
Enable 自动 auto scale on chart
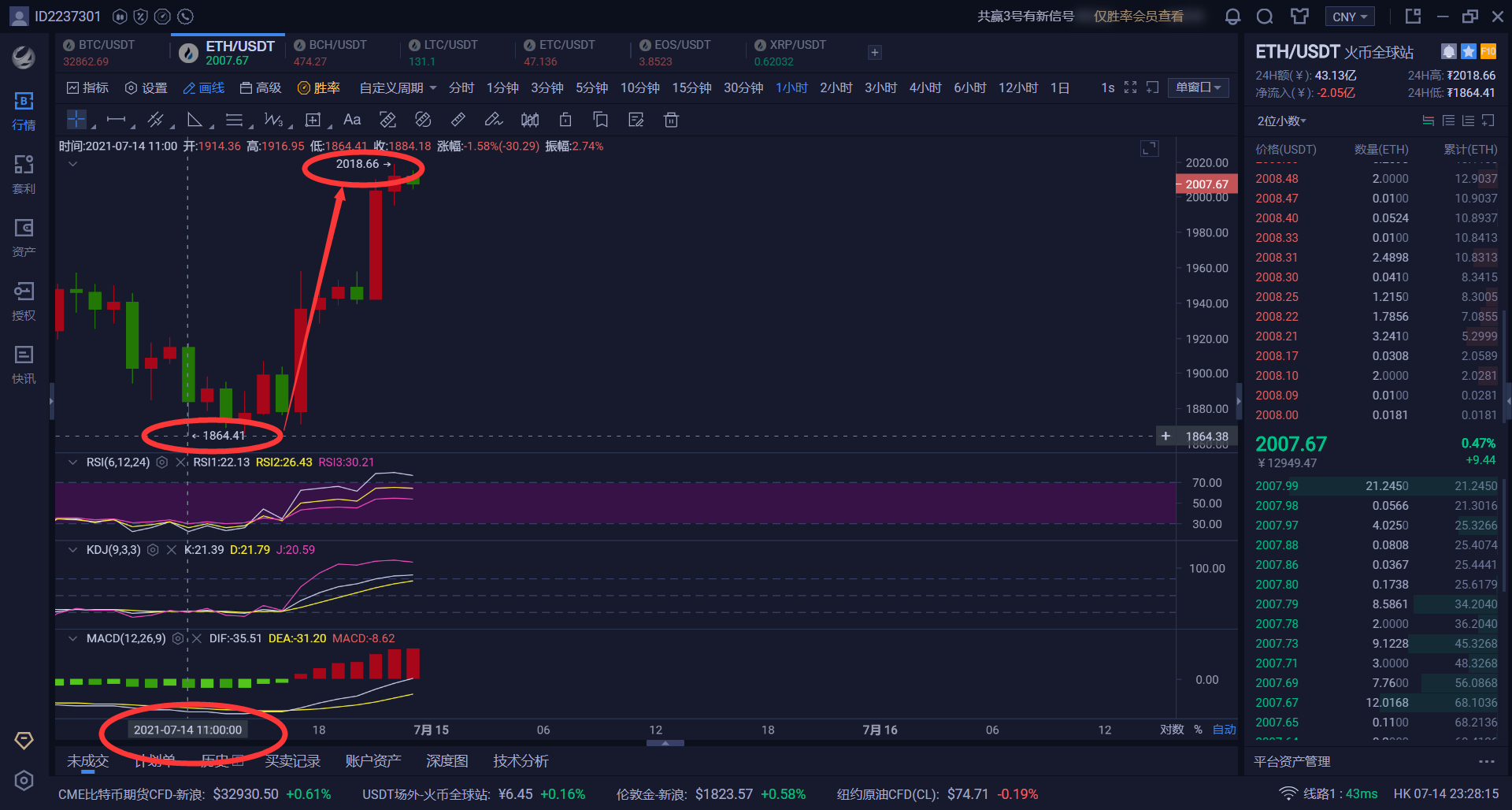click(1224, 730)
